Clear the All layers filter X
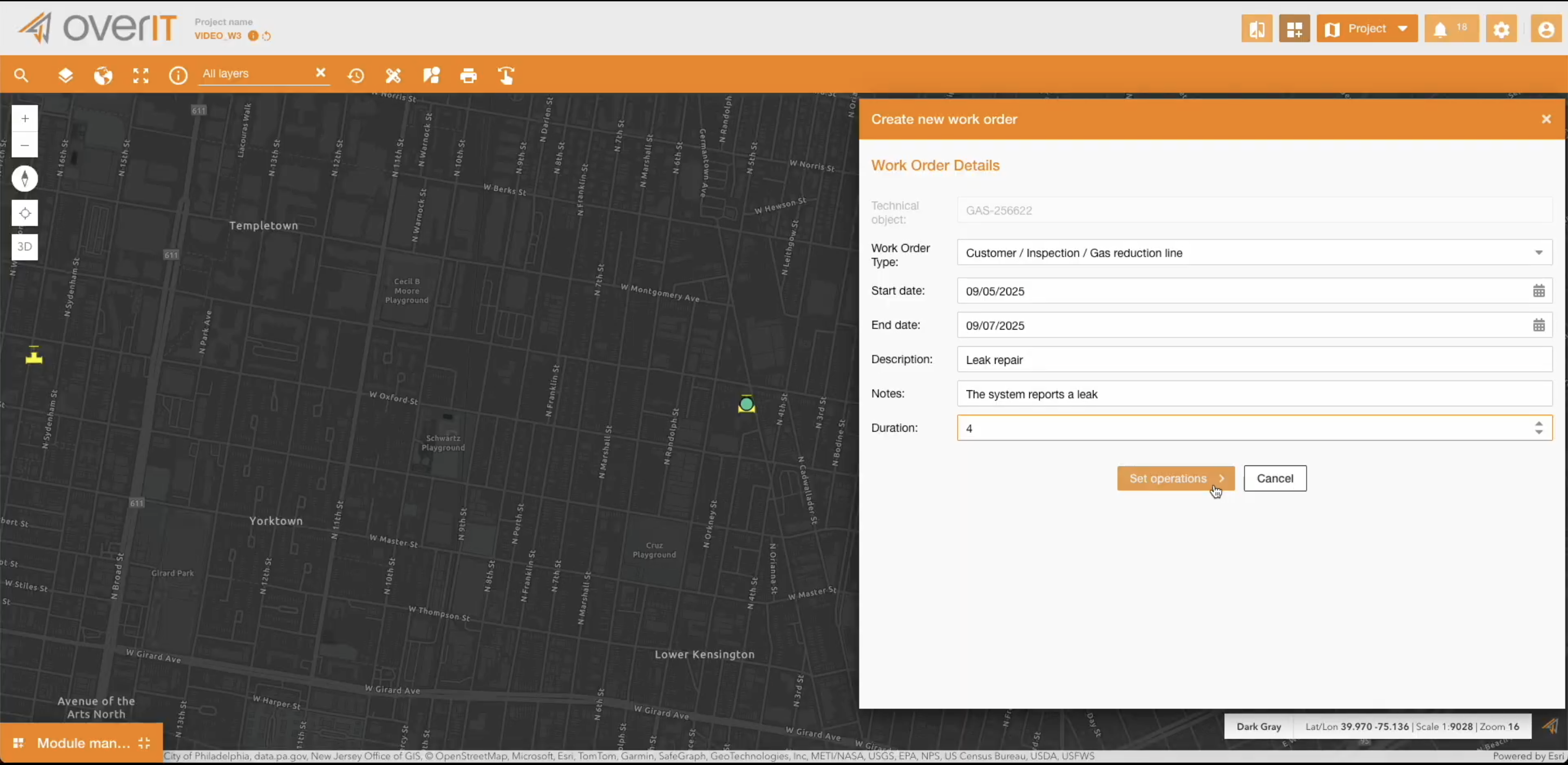 tap(321, 73)
